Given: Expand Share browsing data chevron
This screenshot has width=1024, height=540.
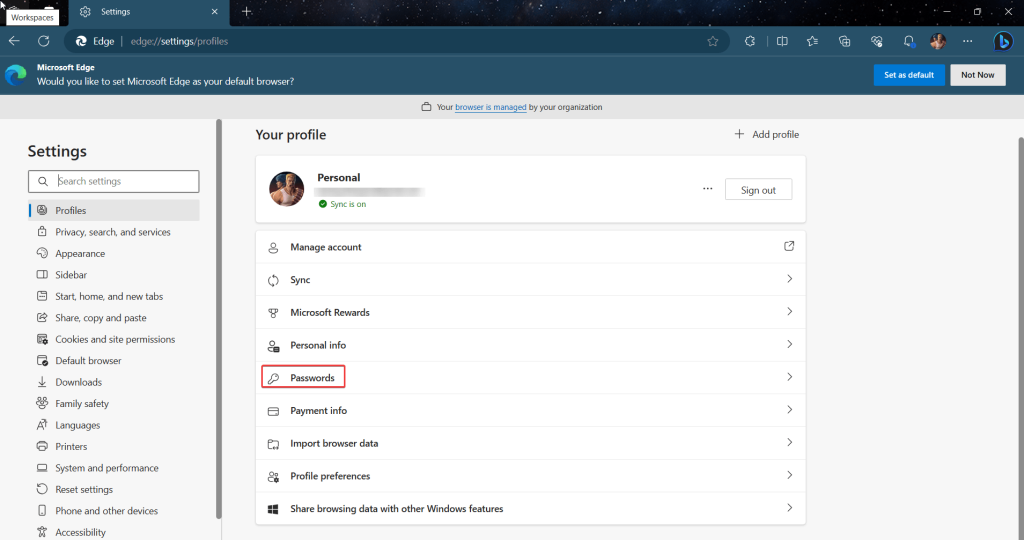Looking at the screenshot, I should pos(790,507).
